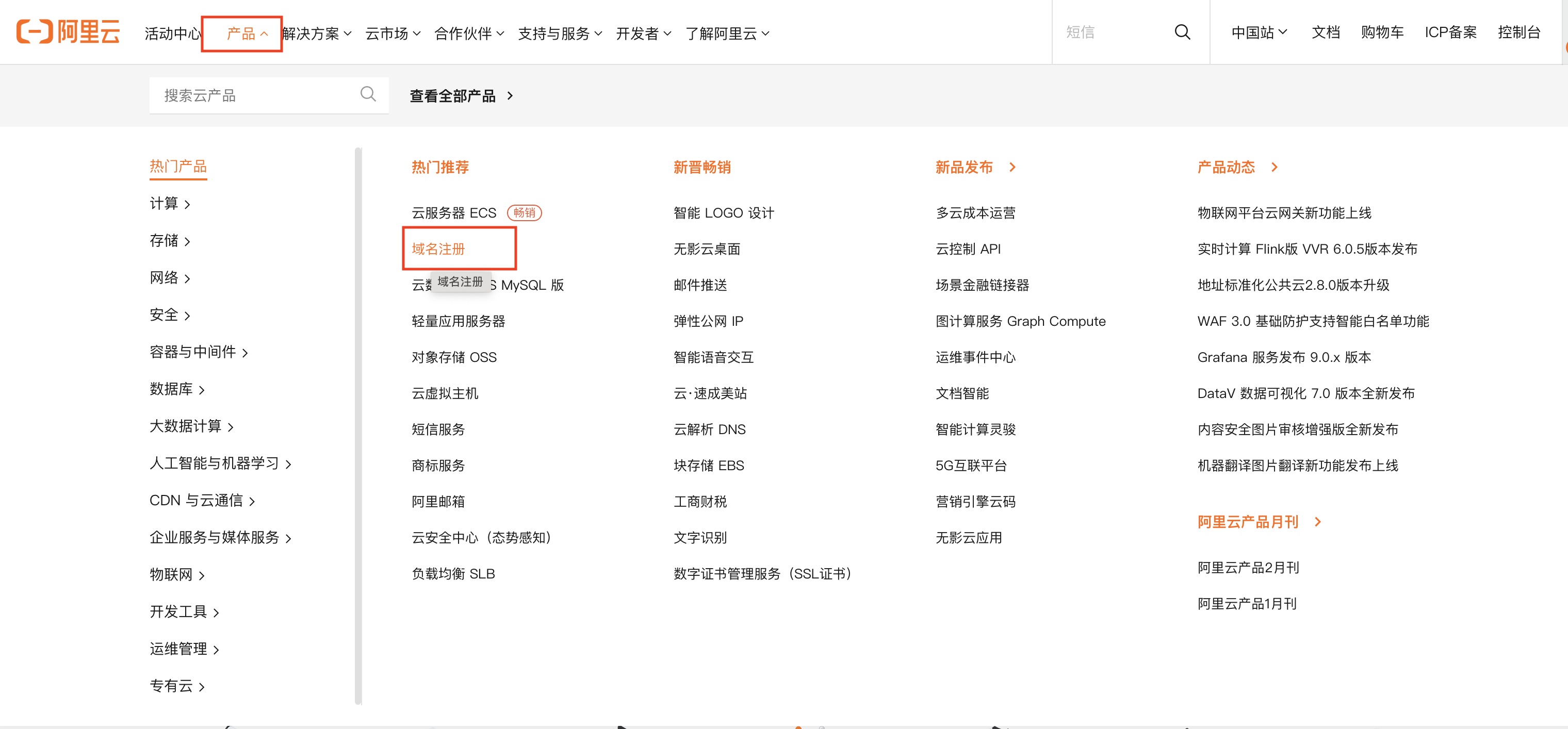
Task: Expand the 支持与服务 dropdown
Action: click(x=560, y=34)
